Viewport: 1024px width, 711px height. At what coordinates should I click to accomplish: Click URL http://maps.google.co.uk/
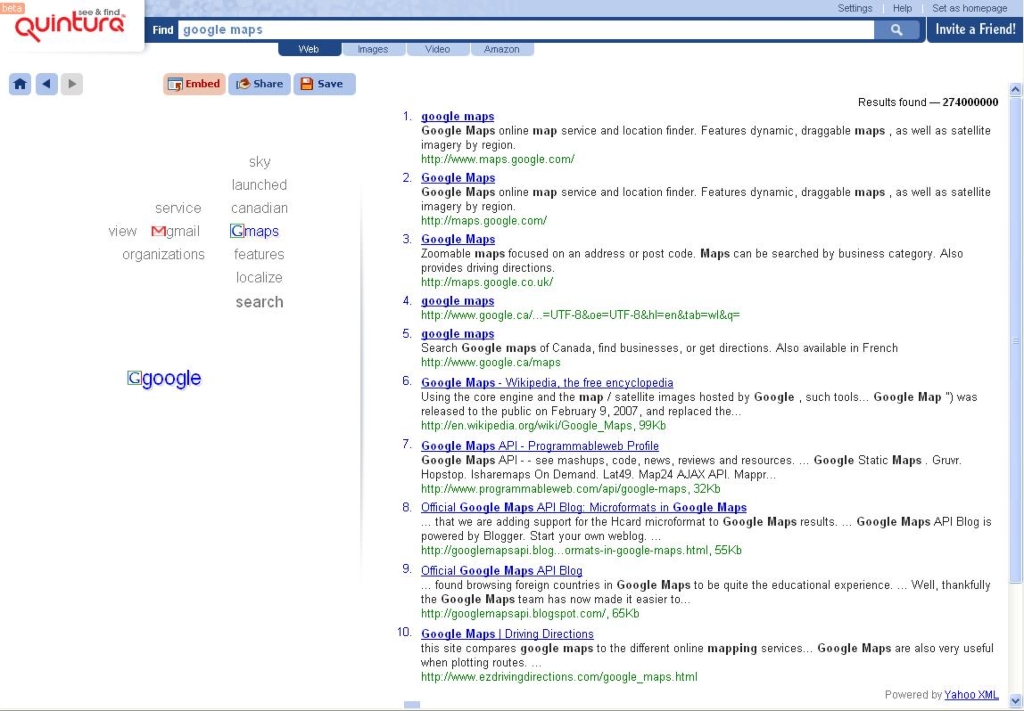click(487, 282)
